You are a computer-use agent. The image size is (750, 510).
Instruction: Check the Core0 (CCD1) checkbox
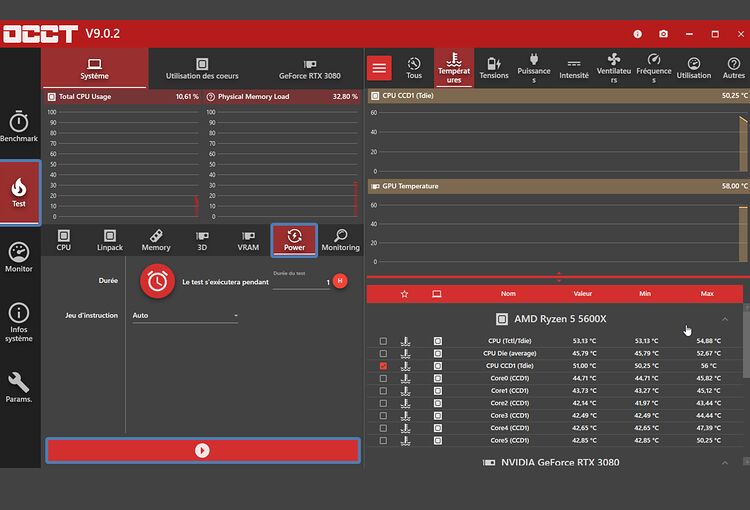(383, 378)
